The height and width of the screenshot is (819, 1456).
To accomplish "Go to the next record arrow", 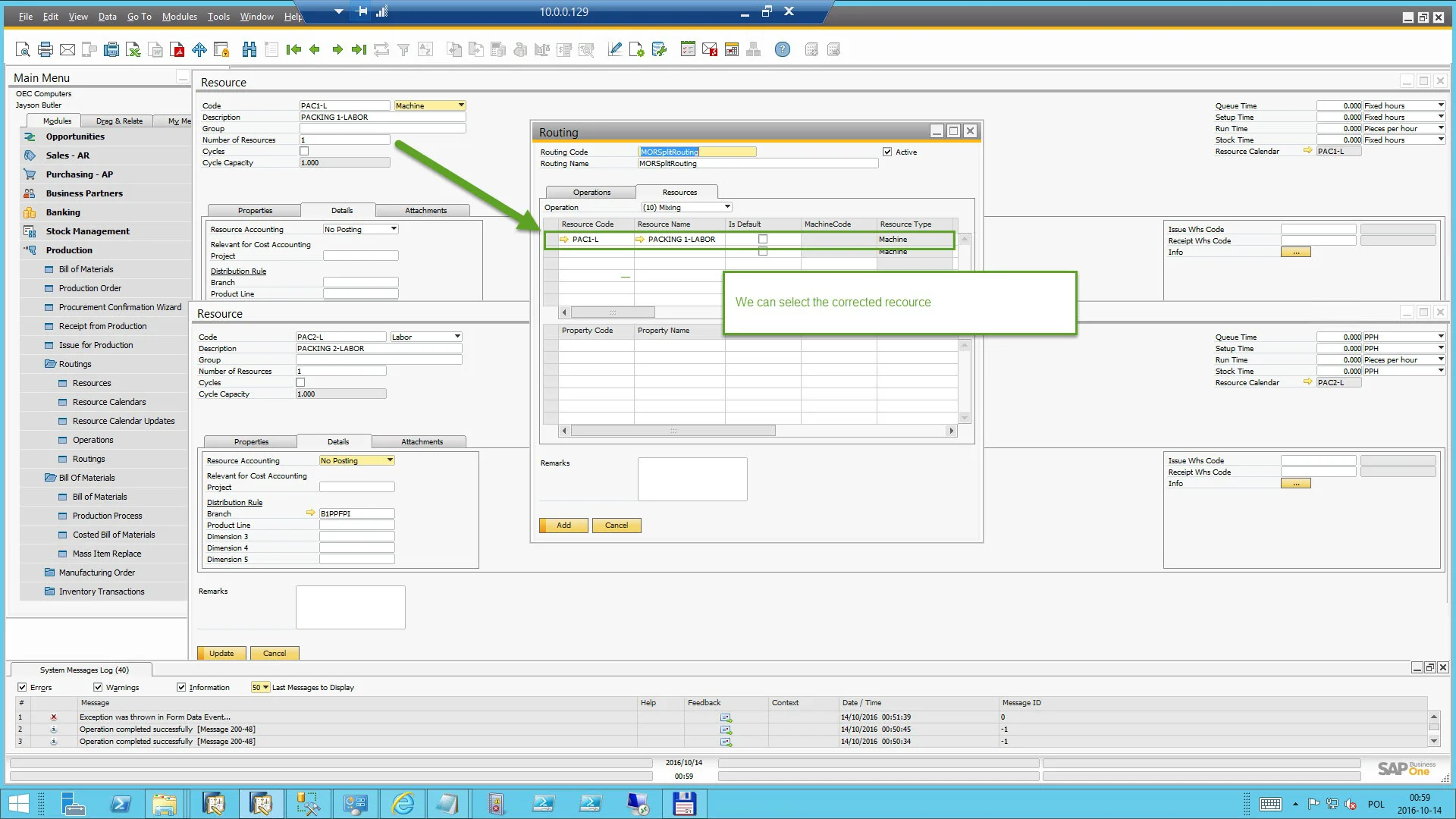I will pyautogui.click(x=337, y=50).
